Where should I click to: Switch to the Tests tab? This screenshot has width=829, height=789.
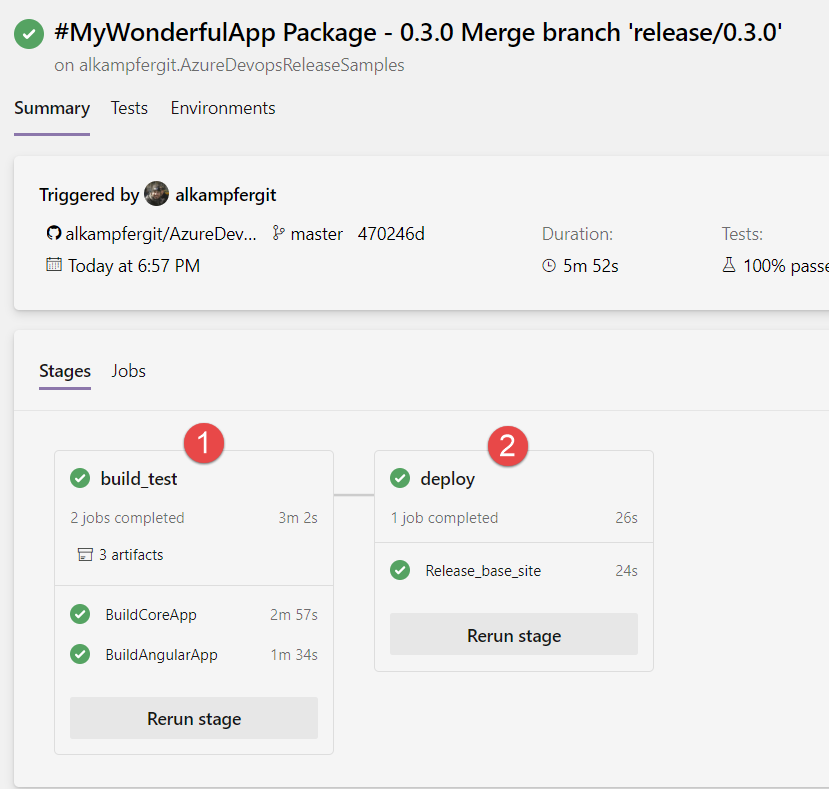coord(129,108)
